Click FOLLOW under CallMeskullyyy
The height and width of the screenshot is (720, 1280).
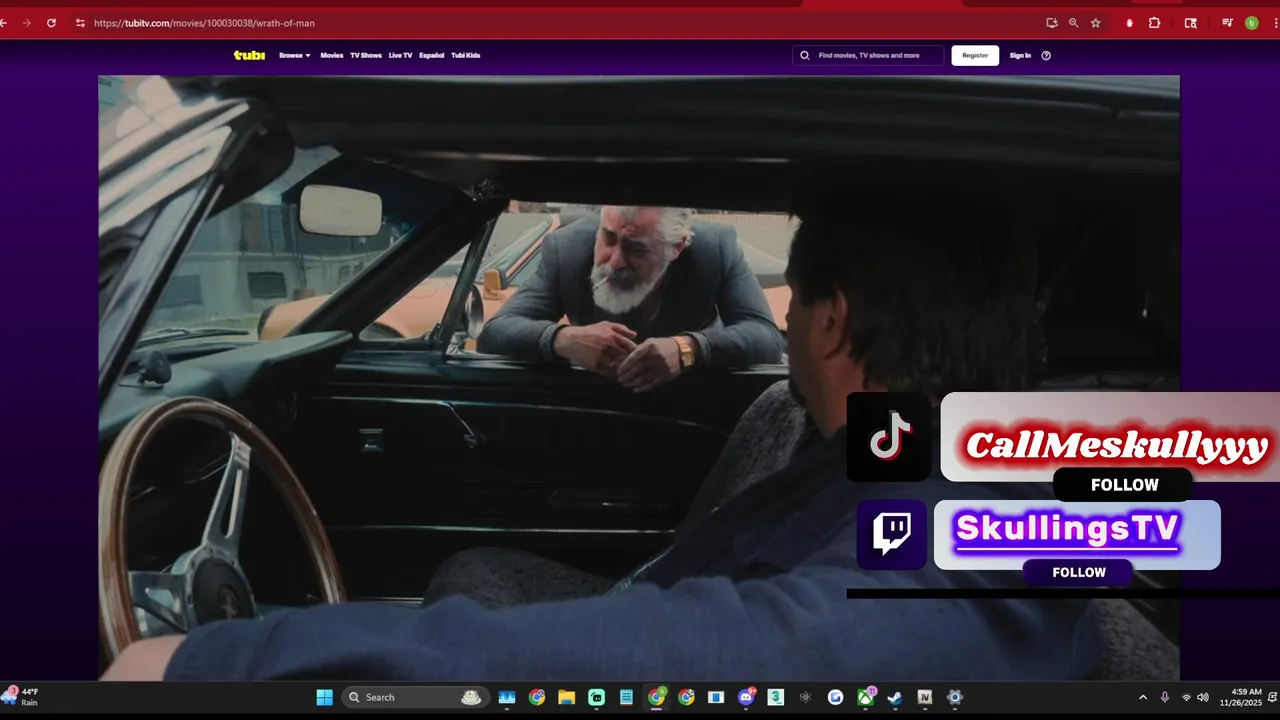click(1124, 485)
